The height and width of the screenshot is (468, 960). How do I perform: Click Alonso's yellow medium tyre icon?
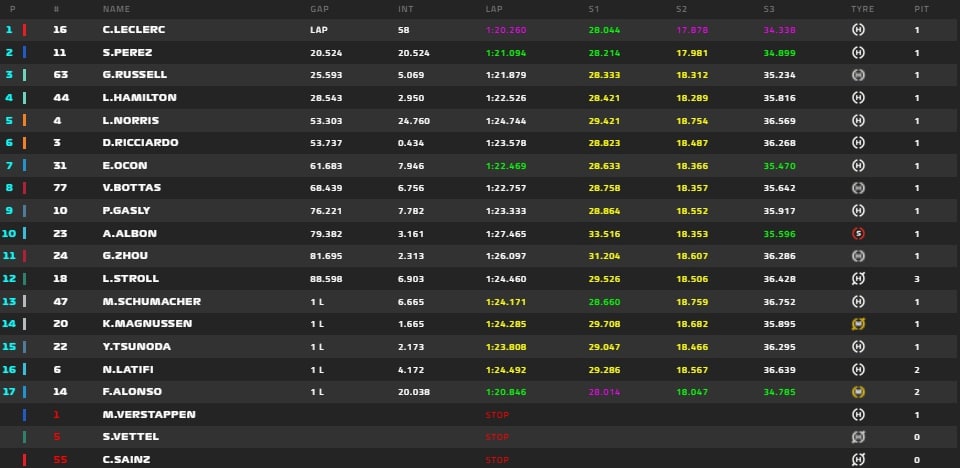(x=858, y=391)
